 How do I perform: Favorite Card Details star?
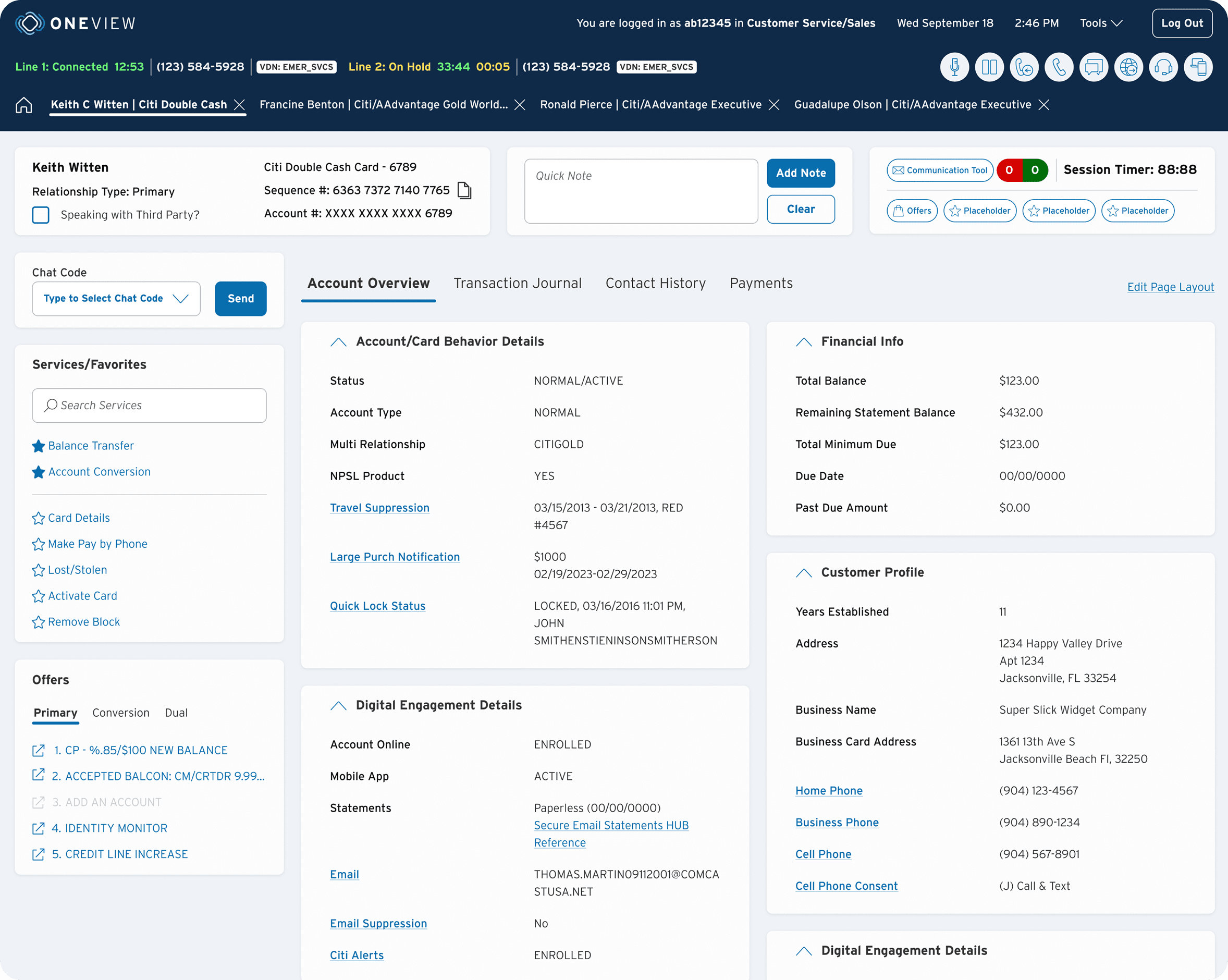pos(38,518)
